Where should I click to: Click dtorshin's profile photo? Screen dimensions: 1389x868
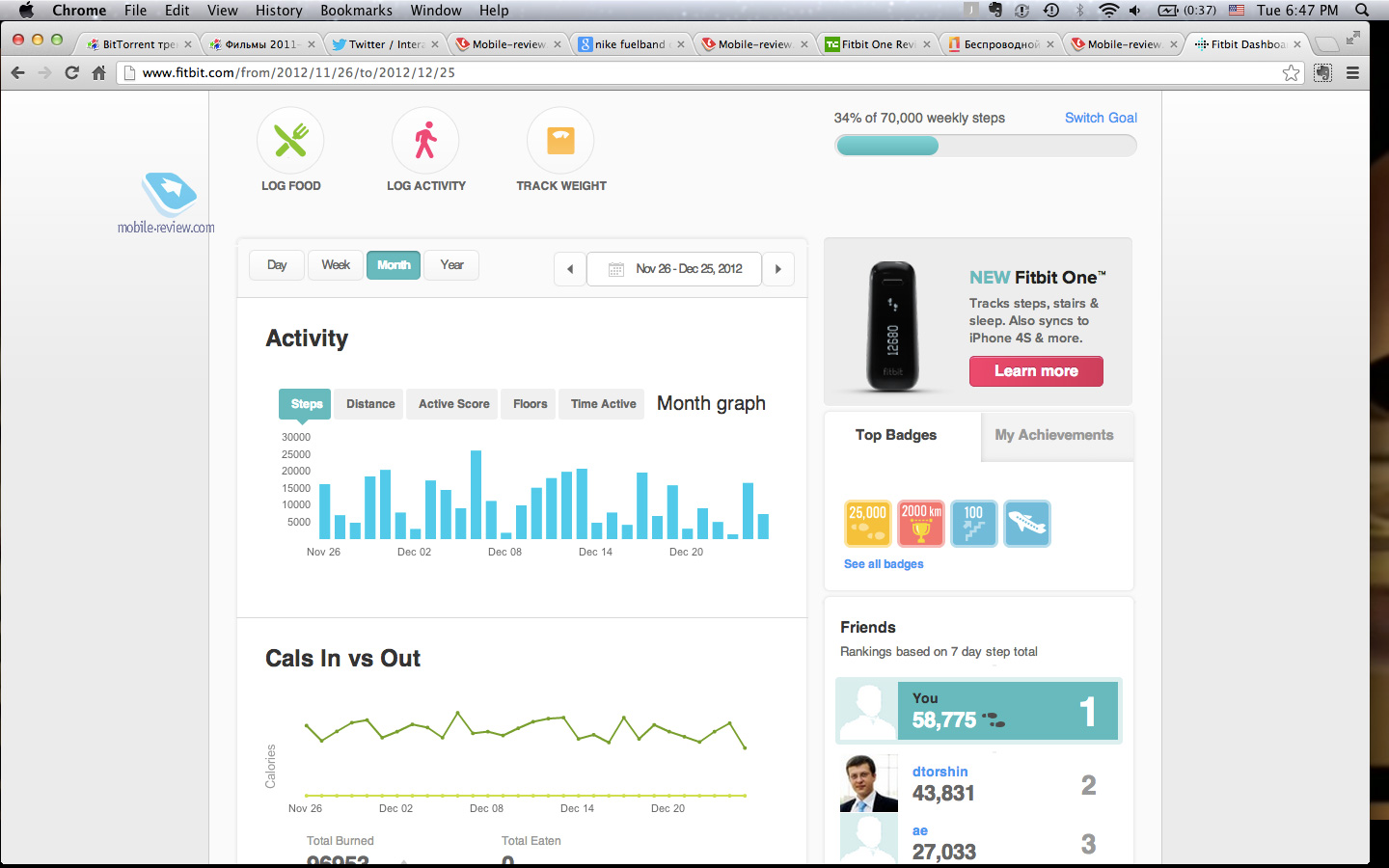(869, 783)
